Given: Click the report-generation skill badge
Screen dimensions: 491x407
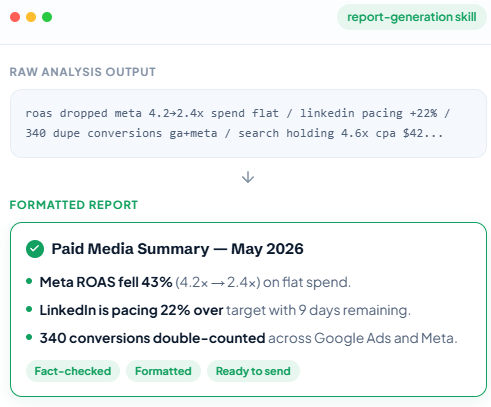Looking at the screenshot, I should (412, 17).
